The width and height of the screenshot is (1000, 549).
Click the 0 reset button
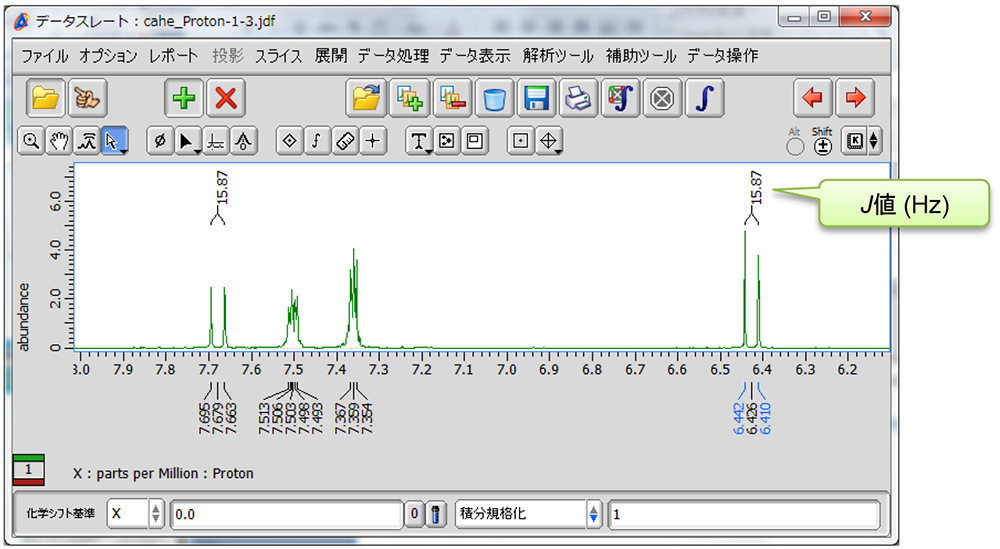(x=414, y=514)
